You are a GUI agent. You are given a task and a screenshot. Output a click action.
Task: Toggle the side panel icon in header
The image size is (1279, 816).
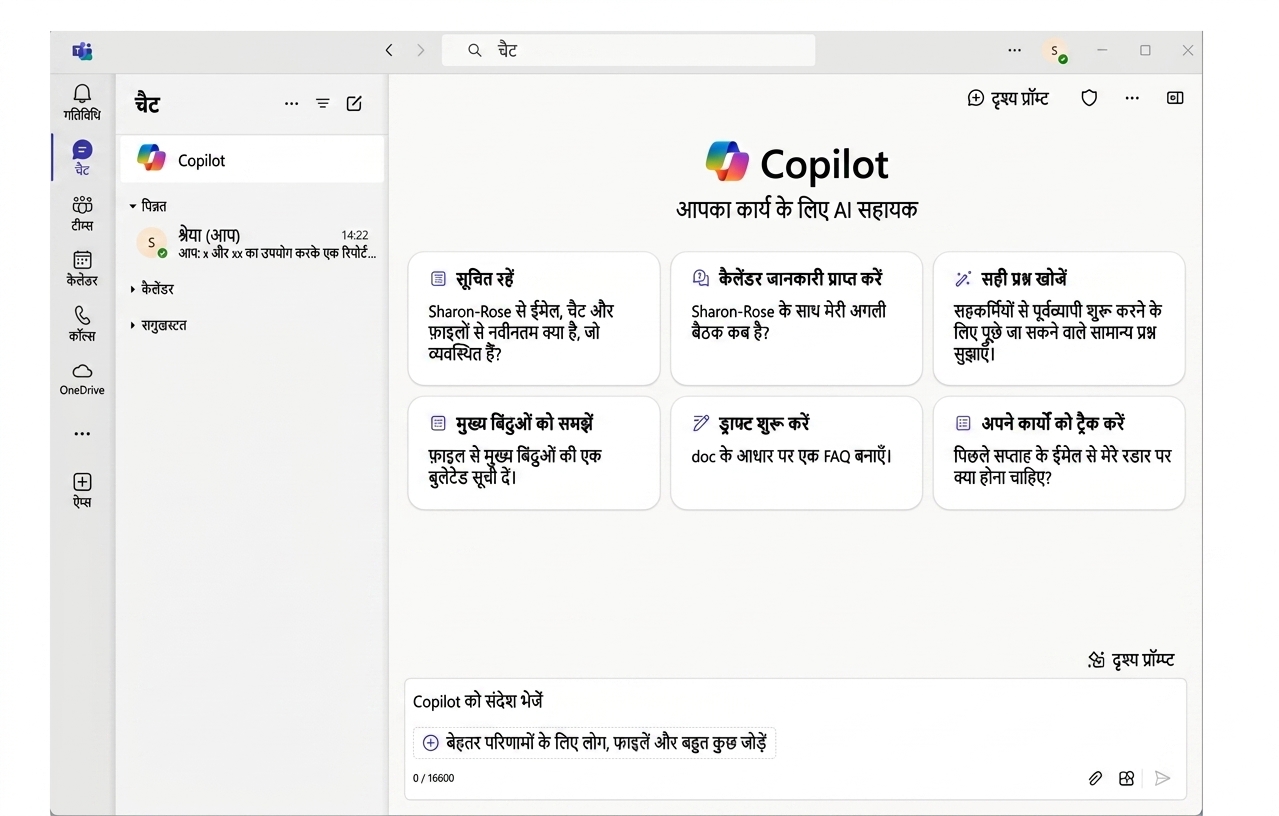1175,98
